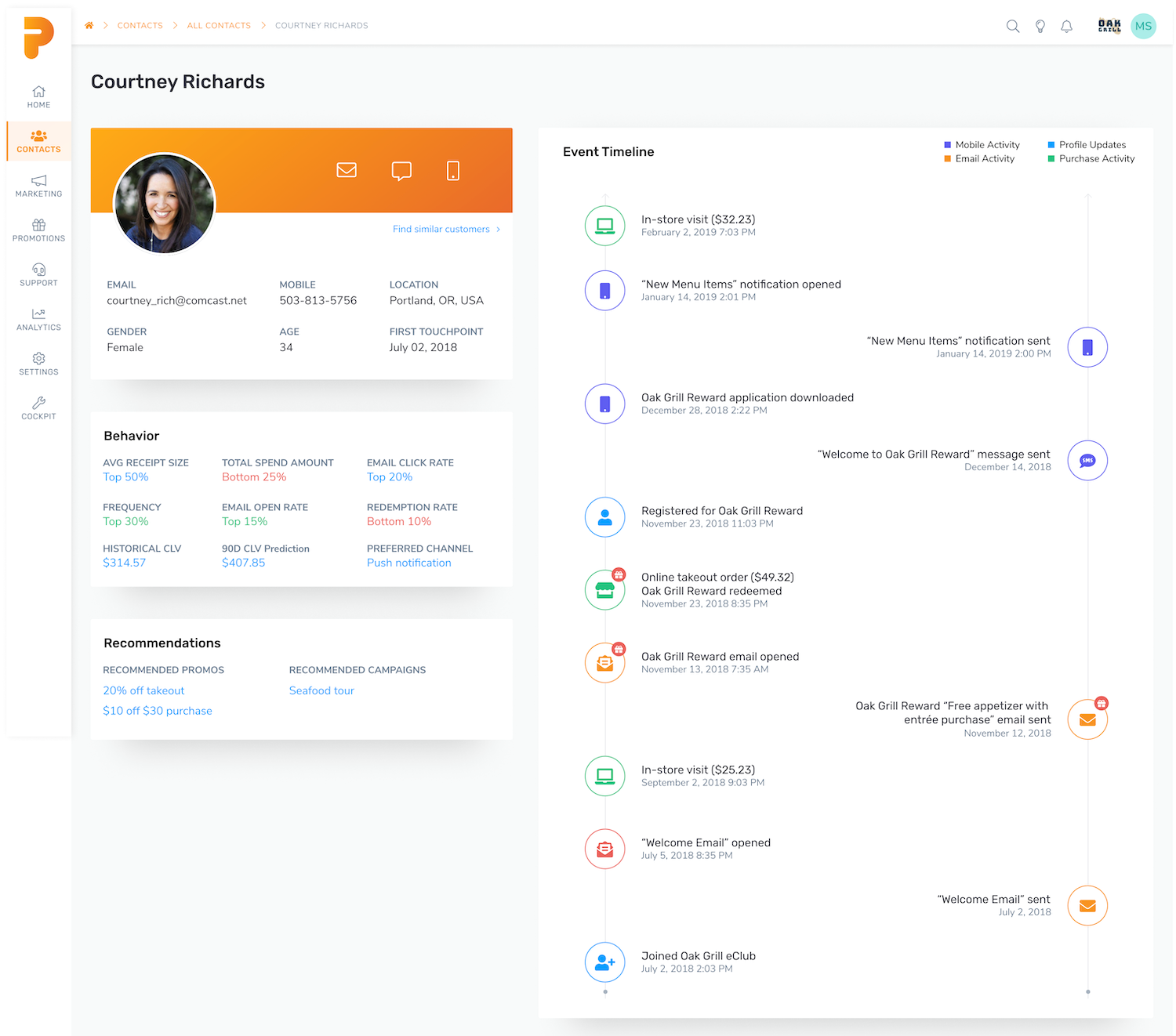
Task: Click the Online takeout order store icon
Action: pos(605,590)
